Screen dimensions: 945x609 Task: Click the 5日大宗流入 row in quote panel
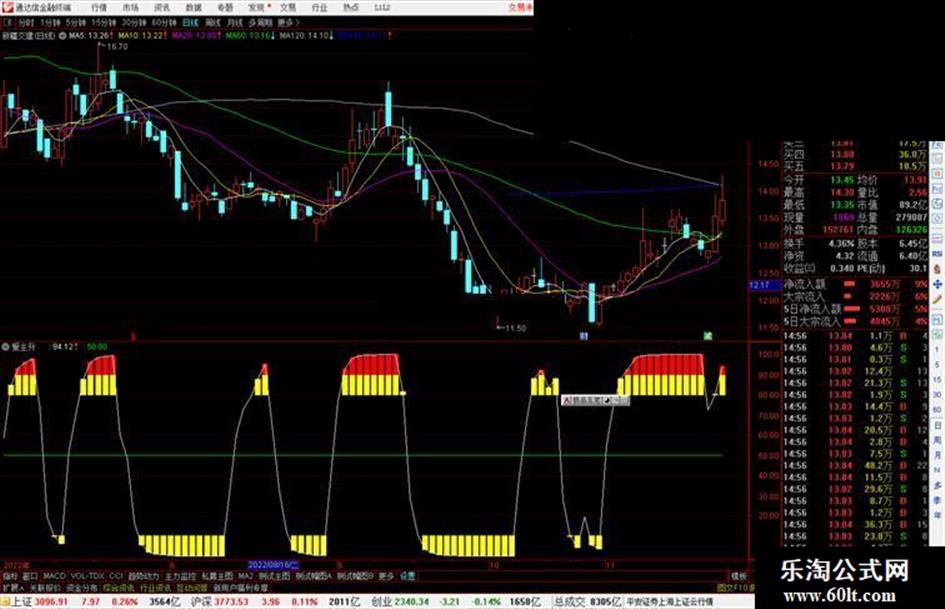[855, 322]
